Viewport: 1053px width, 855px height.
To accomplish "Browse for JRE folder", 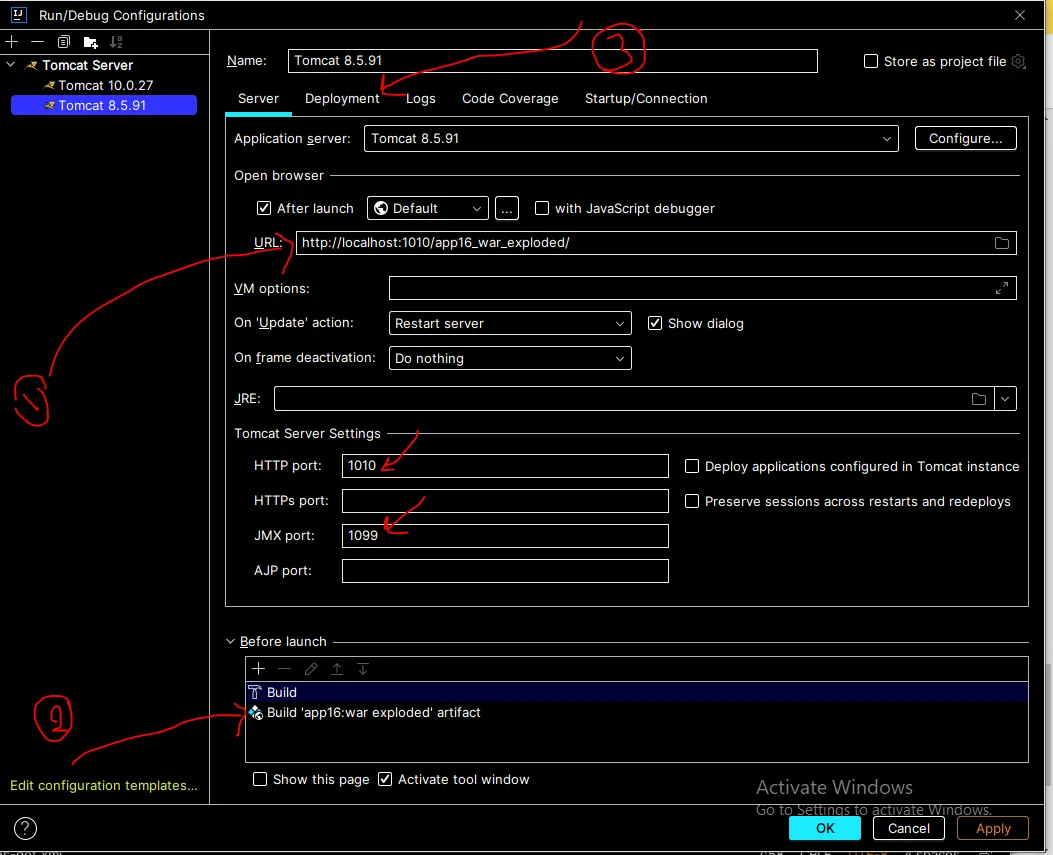I will (978, 399).
